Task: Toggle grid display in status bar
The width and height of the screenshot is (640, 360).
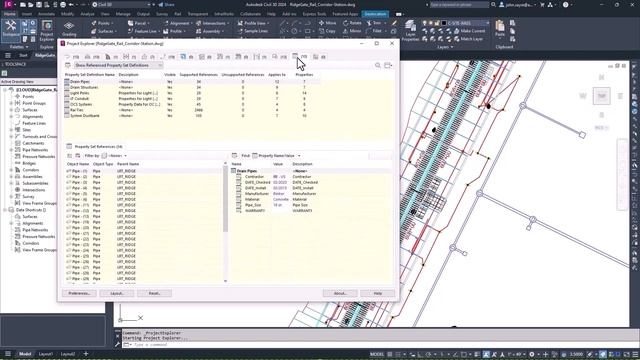Action: pyautogui.click(x=390, y=354)
